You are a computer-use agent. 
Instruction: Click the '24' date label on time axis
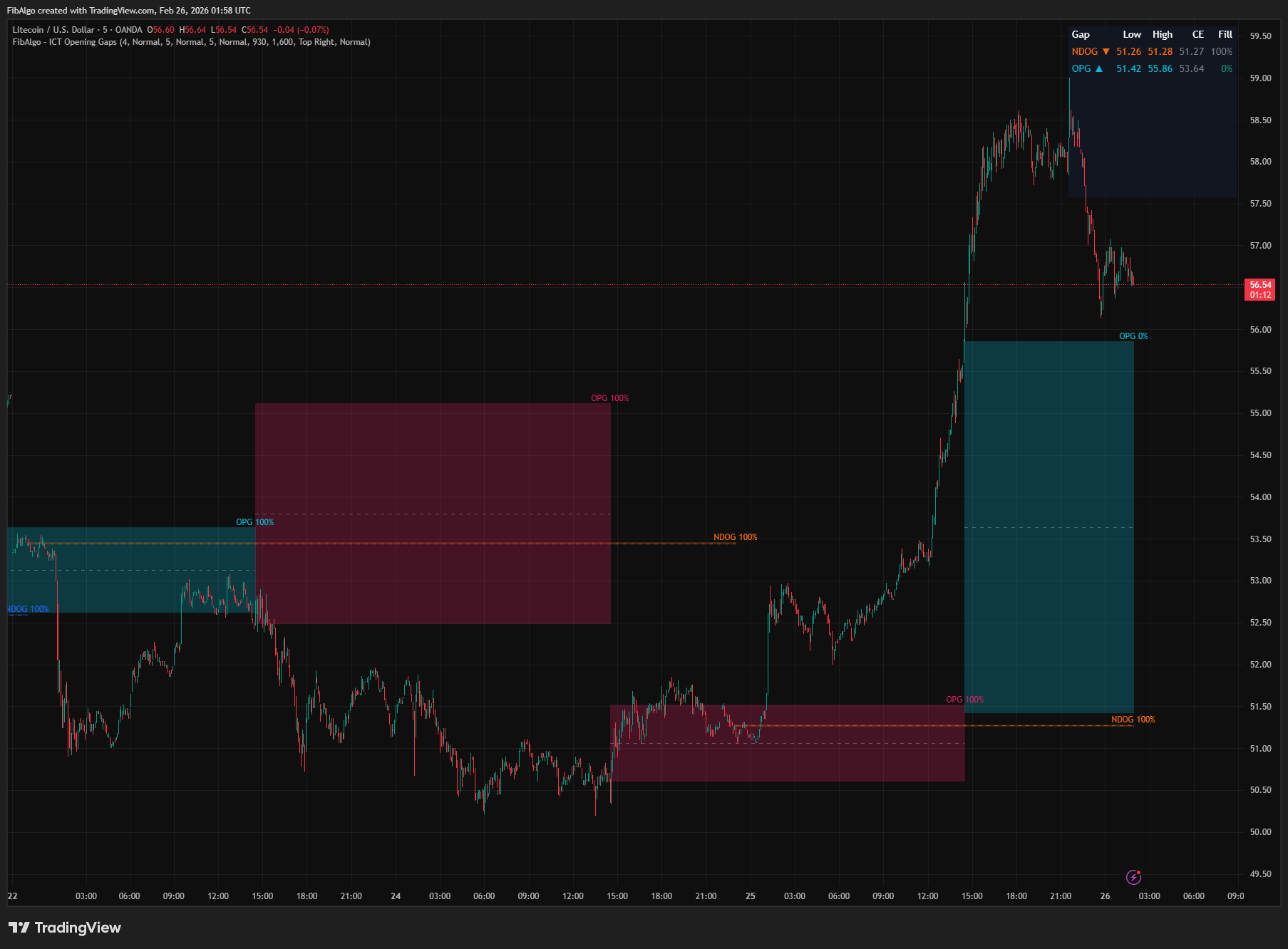coord(396,896)
